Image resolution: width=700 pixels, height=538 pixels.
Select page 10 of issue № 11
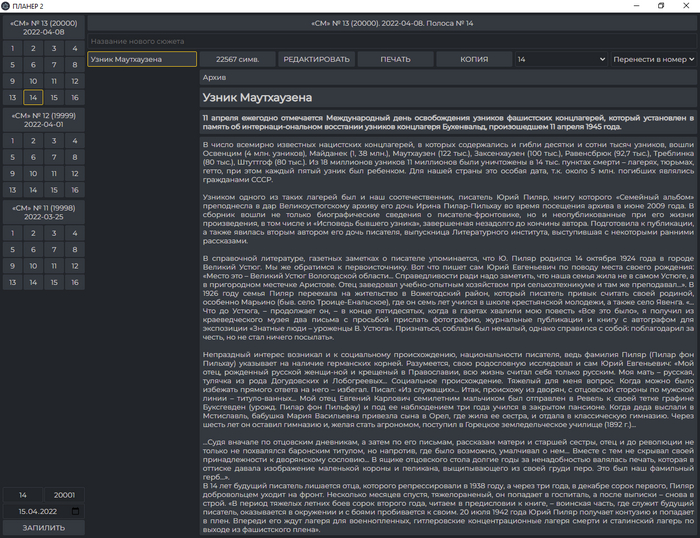(x=33, y=266)
